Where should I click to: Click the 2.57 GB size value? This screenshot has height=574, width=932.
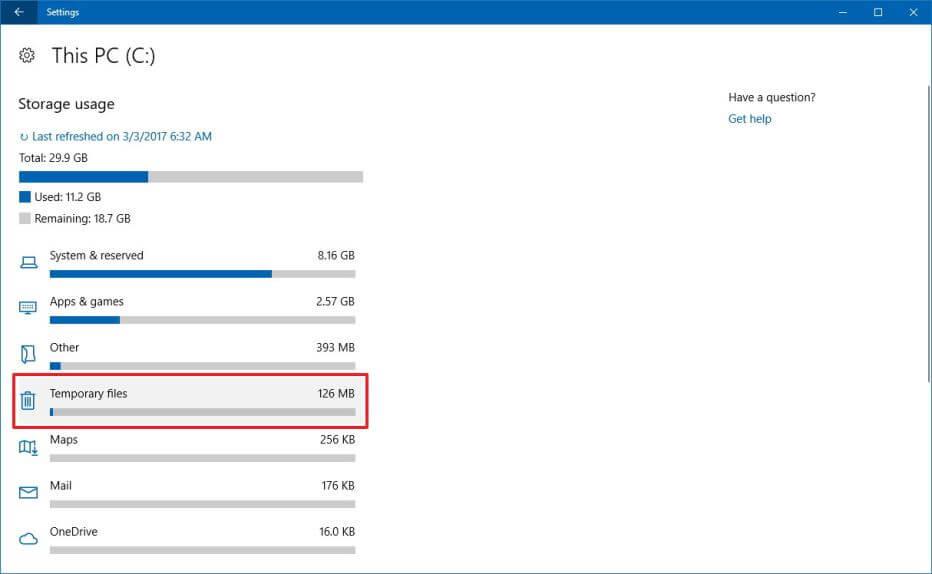coord(335,301)
